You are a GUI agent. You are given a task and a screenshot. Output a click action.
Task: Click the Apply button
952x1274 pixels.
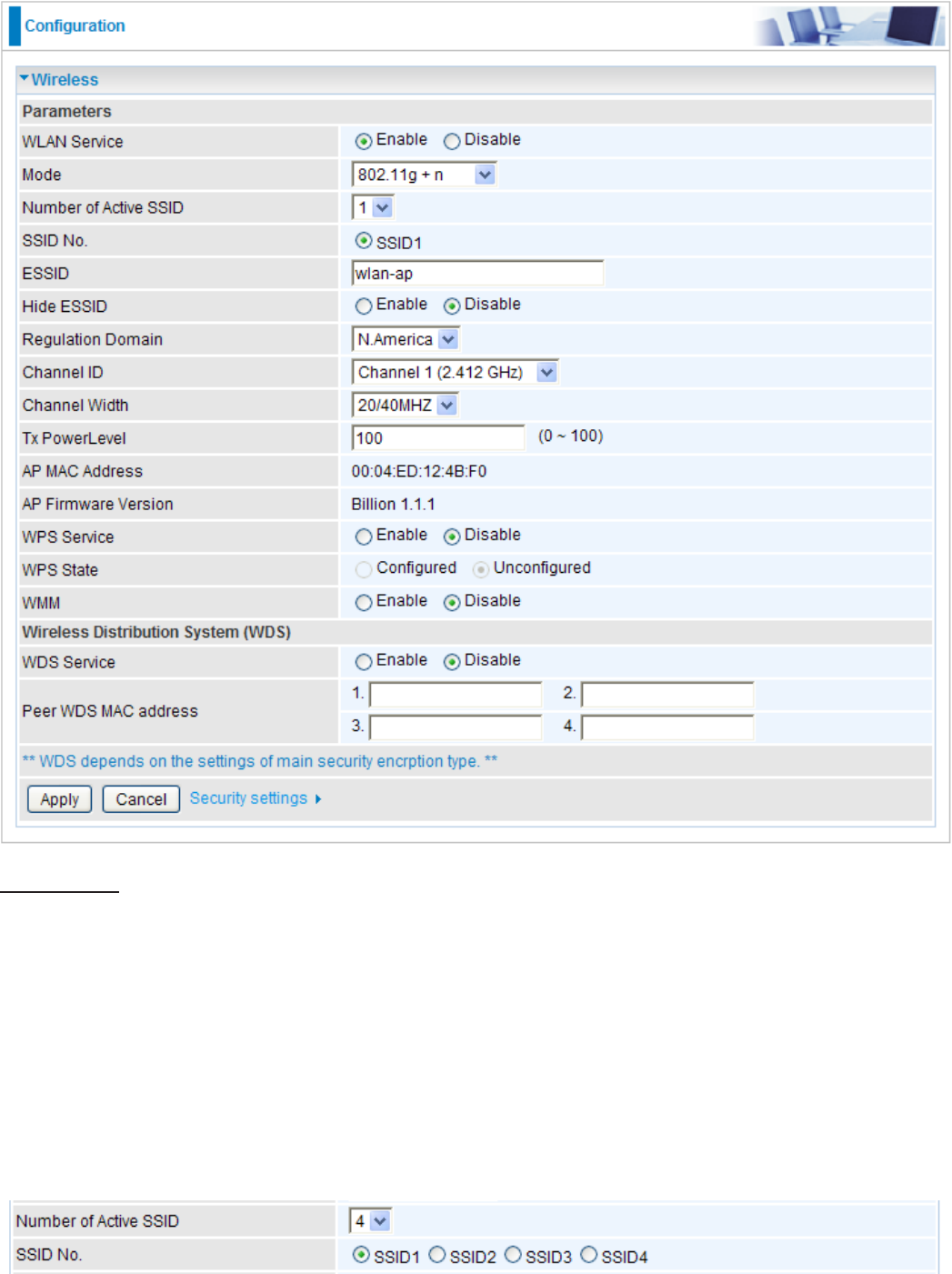click(60, 799)
